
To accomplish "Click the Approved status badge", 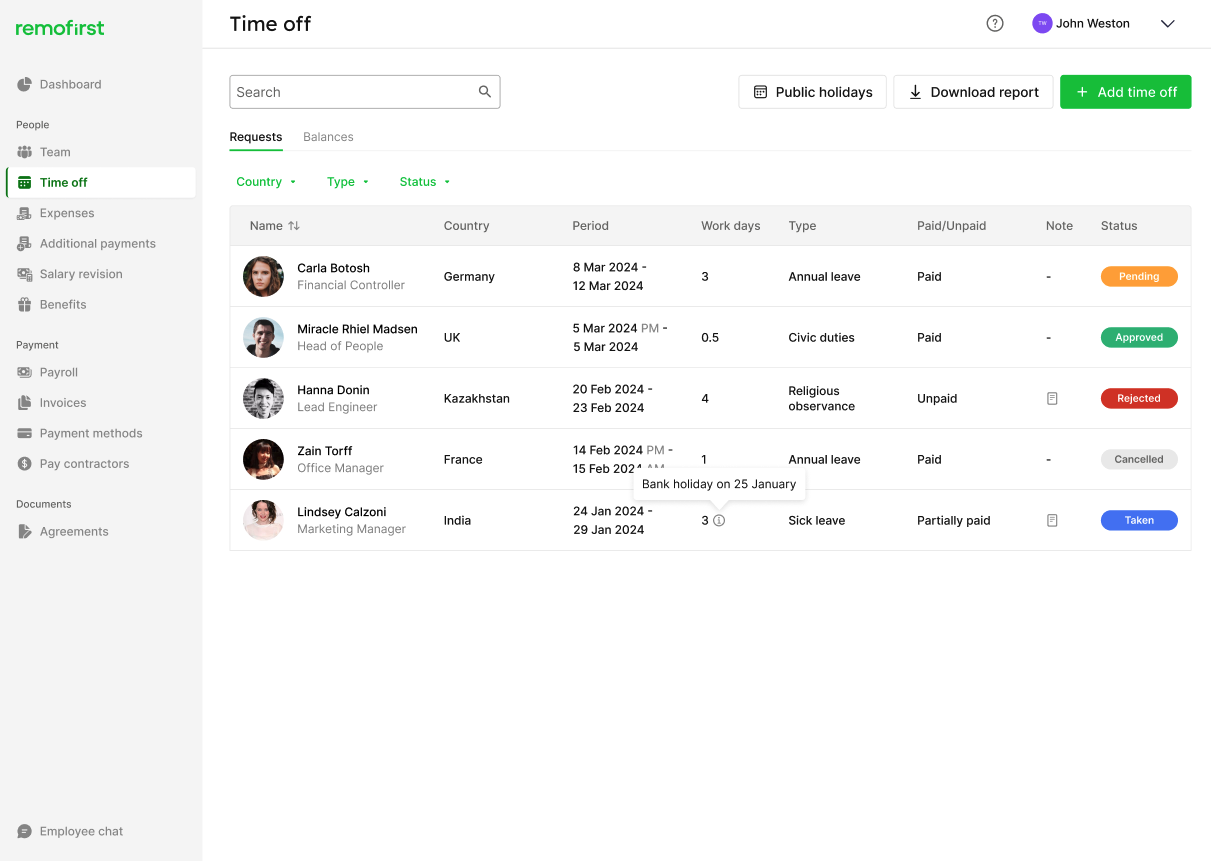I will pyautogui.click(x=1139, y=337).
